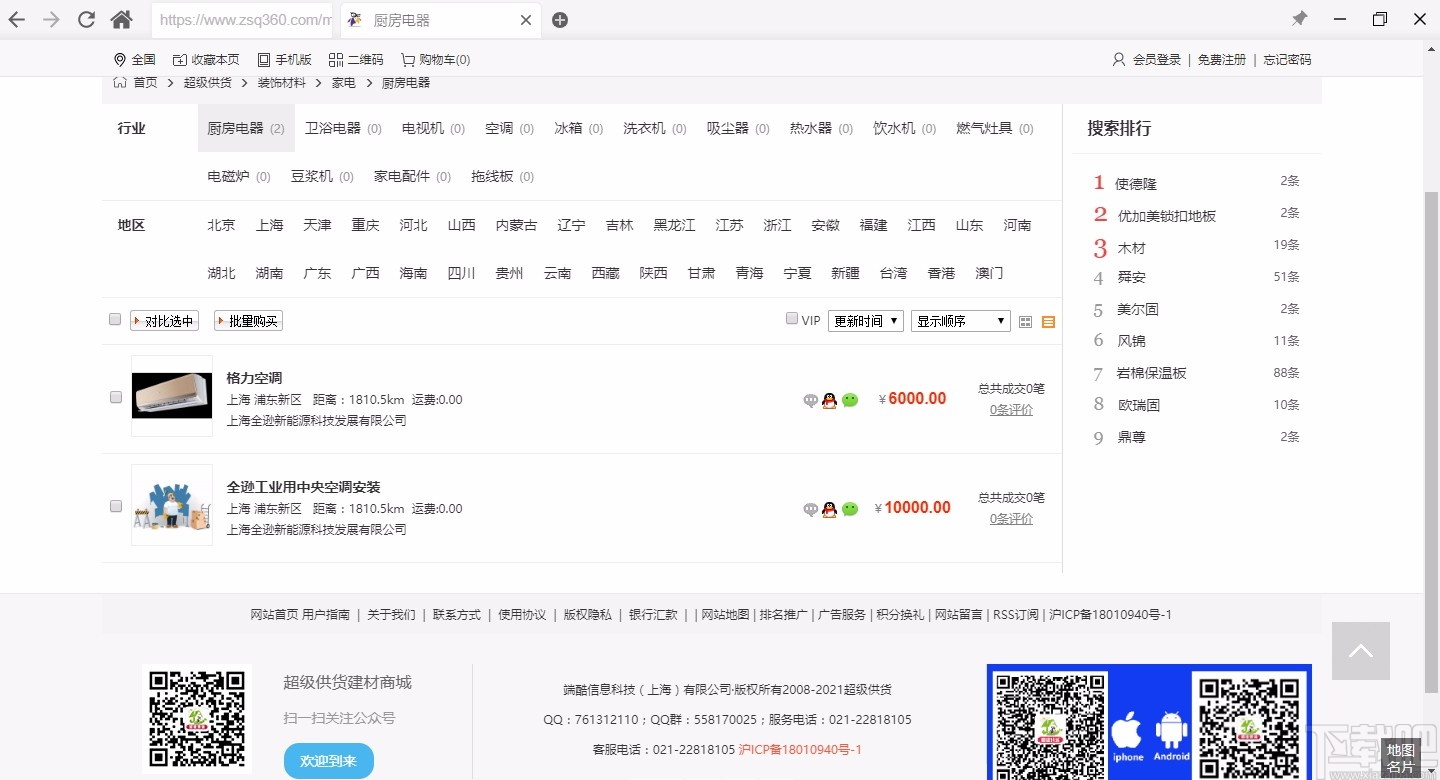1440x780 pixels.
Task: Switch to grid view layout
Action: [1025, 321]
